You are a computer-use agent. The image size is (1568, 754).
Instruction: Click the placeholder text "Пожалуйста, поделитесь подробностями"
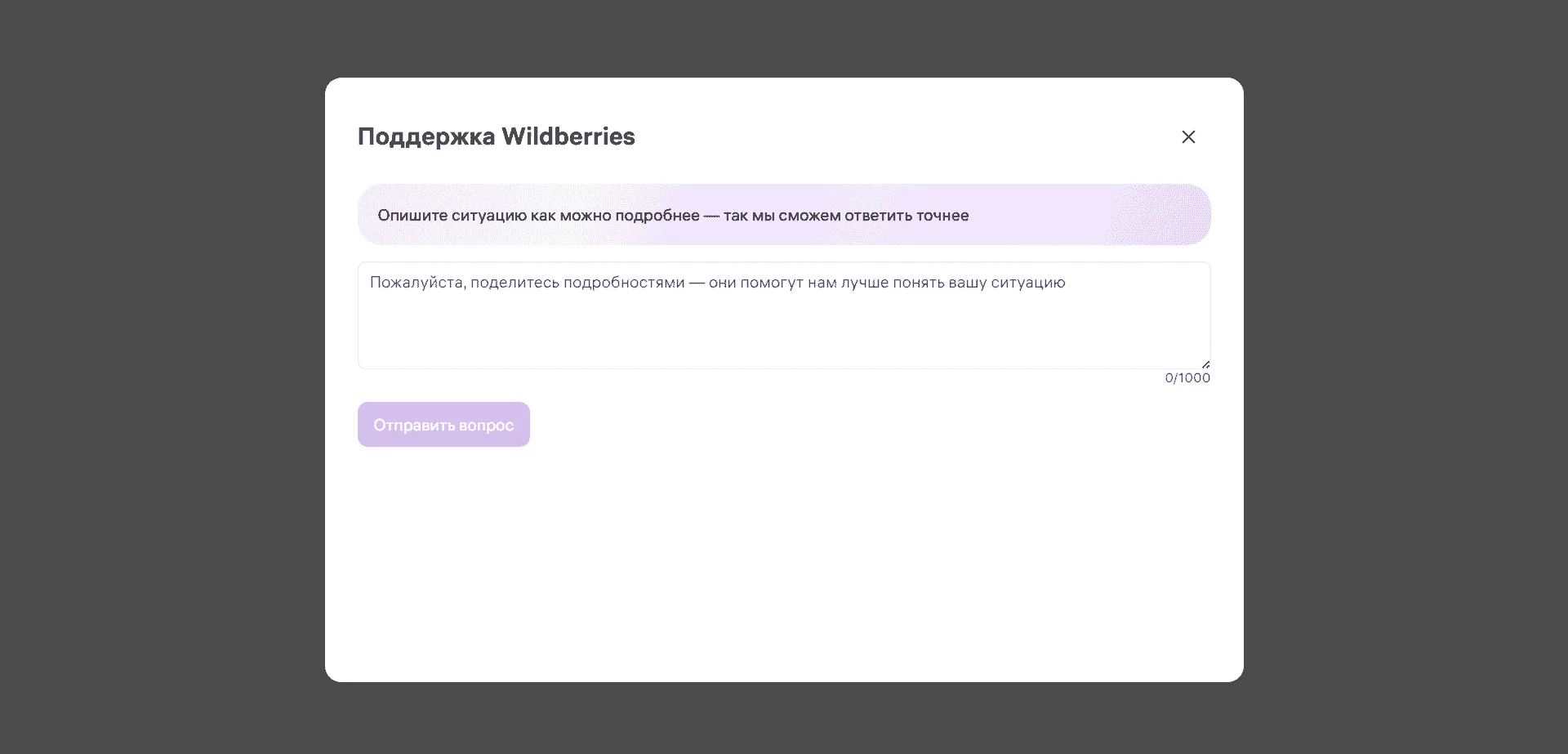[528, 283]
